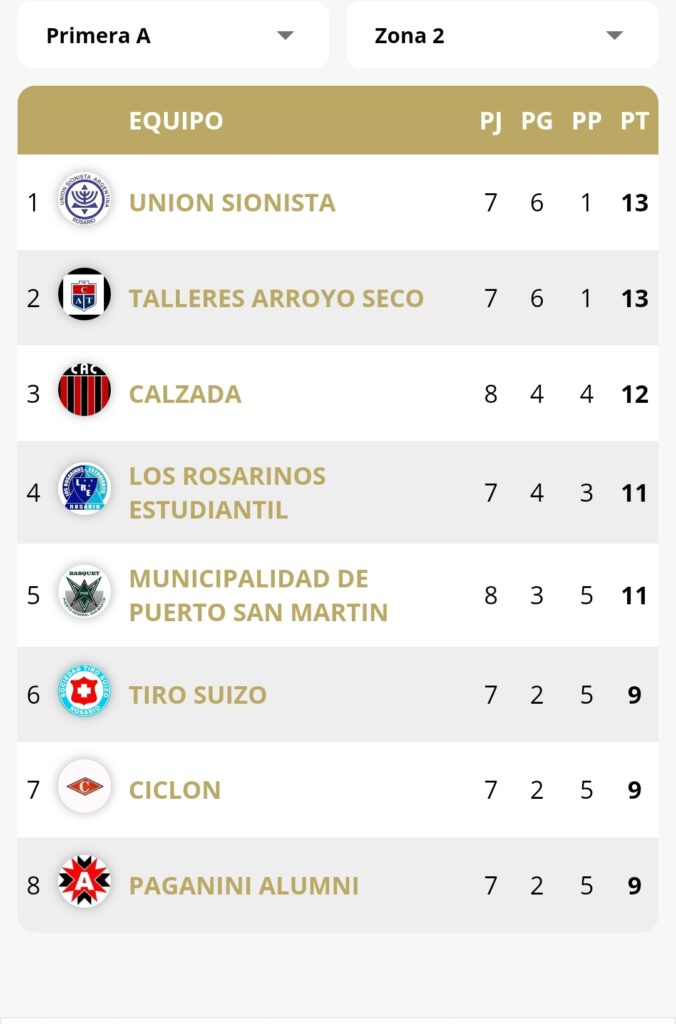Select the CALZADA team name
Viewport: 676px width, 1024px height.
(185, 394)
